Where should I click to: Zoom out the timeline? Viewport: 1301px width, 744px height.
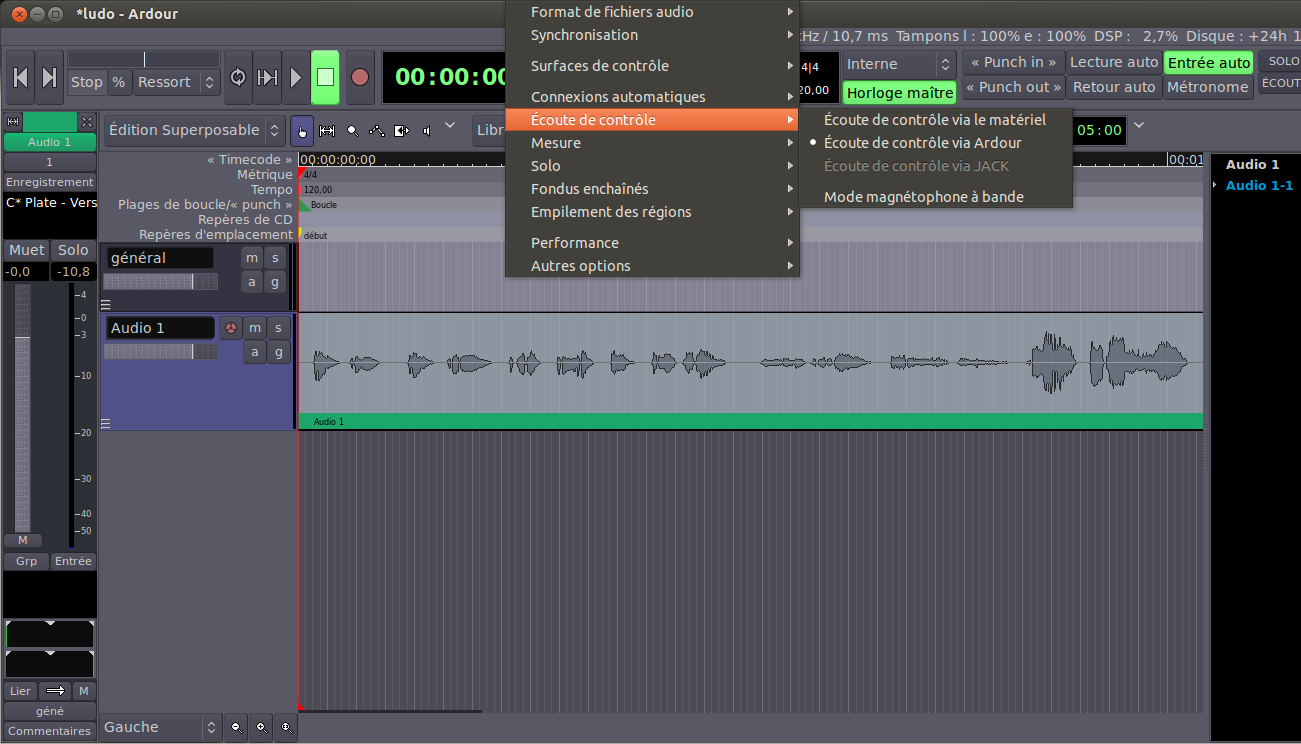coord(236,728)
